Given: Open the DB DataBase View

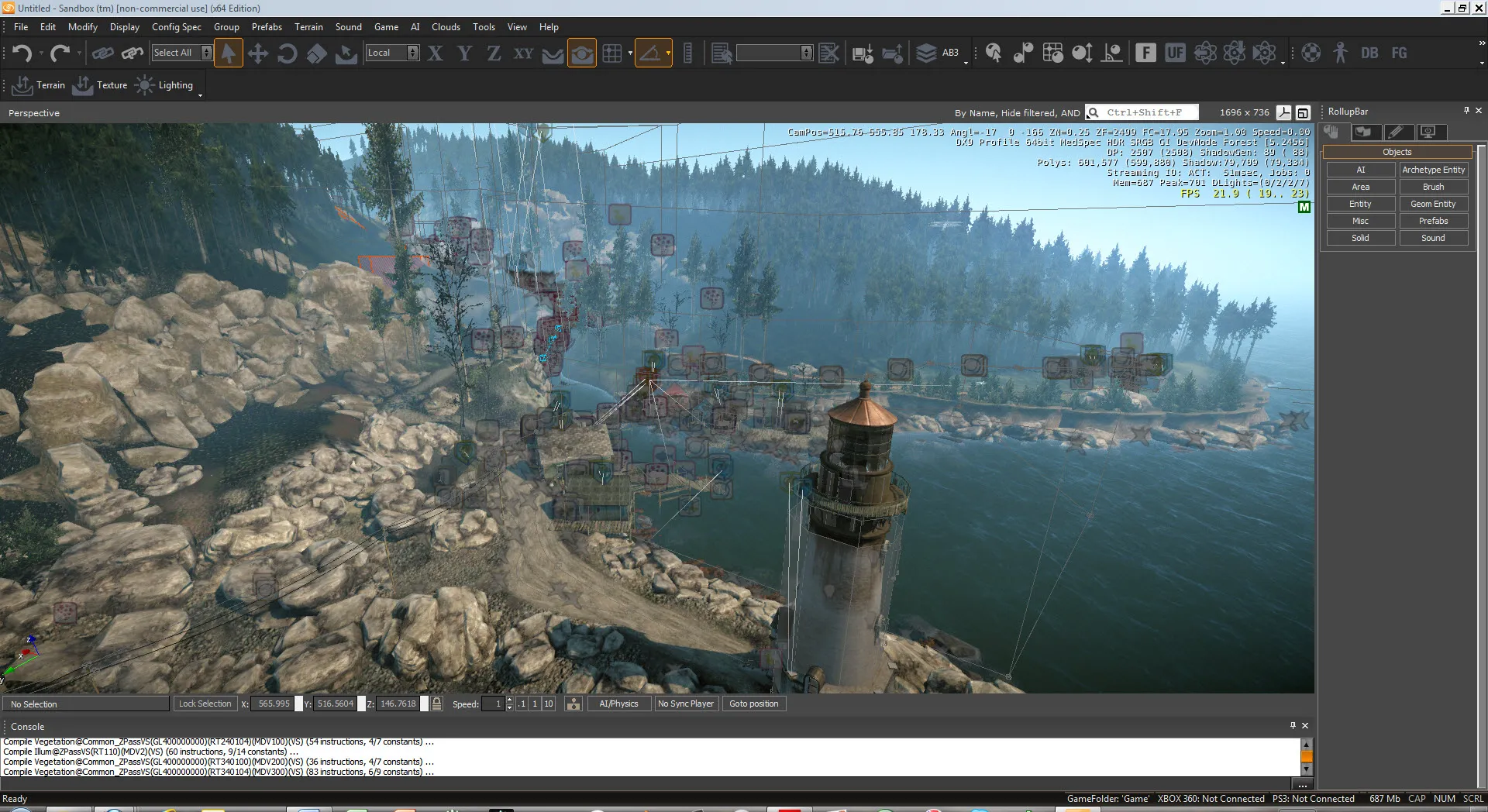Looking at the screenshot, I should click(x=1369, y=53).
